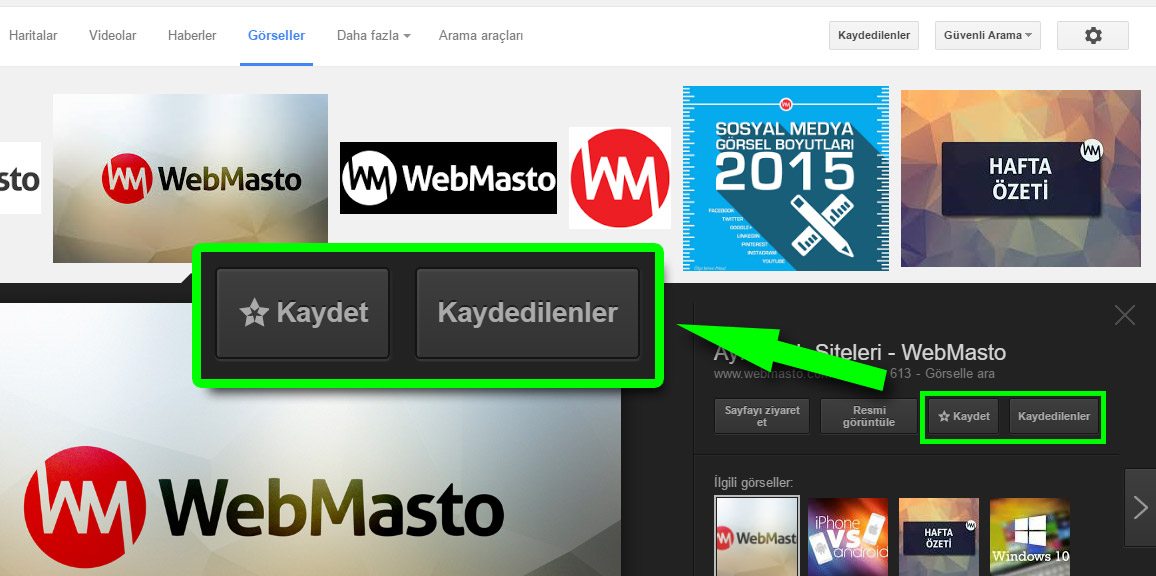Open the Sosyal Medya Görsel Boyutları 2015 result

(x=785, y=178)
